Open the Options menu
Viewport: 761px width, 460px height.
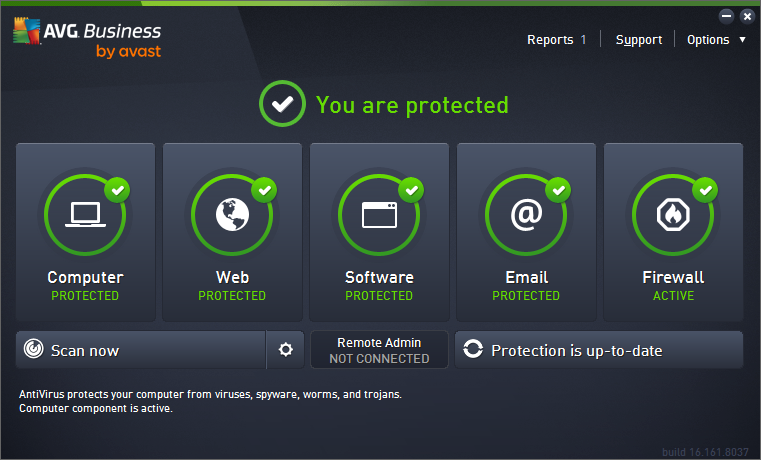(x=708, y=40)
